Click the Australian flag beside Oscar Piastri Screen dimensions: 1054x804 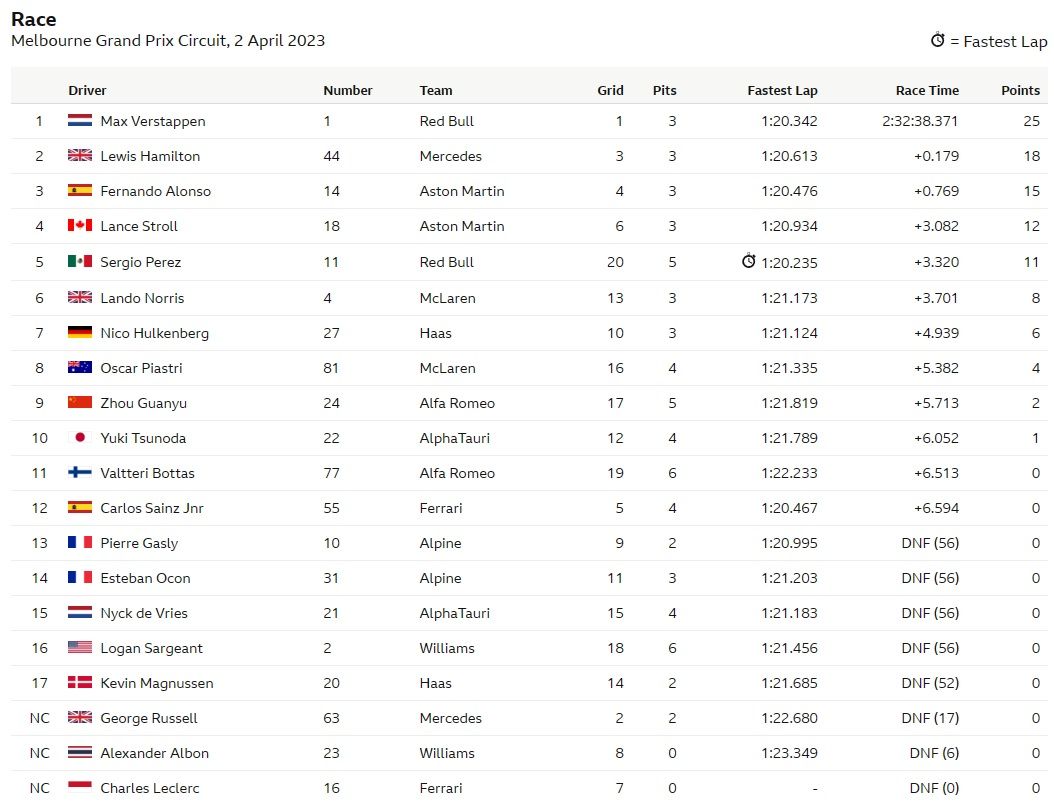[x=79, y=367]
